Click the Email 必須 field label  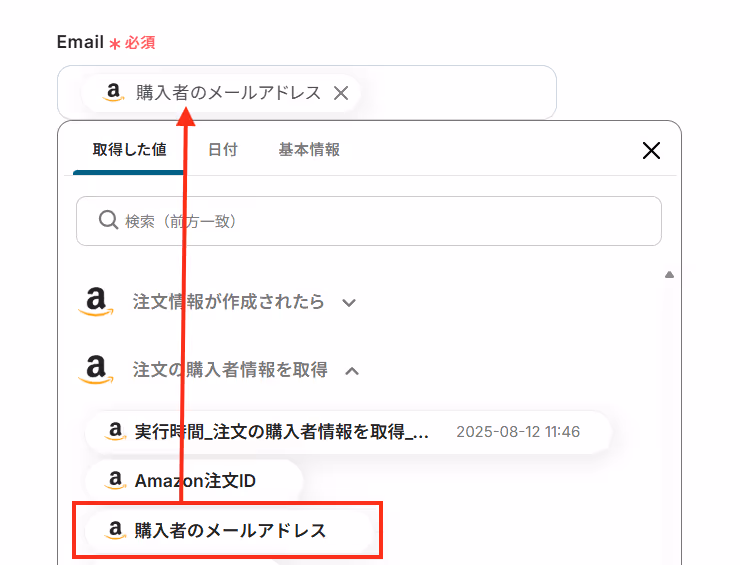(x=106, y=42)
